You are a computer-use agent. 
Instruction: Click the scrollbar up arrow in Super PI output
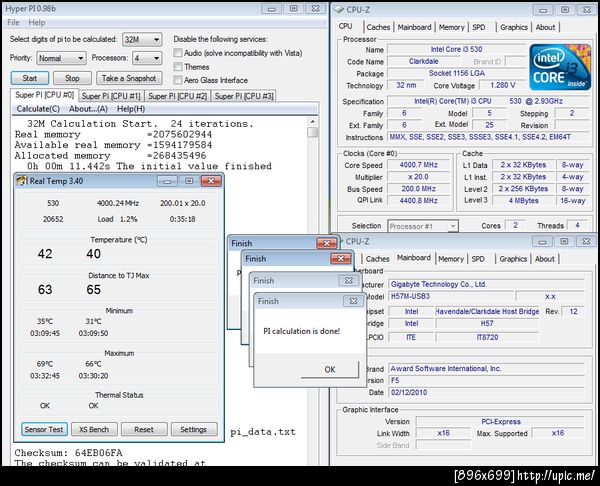point(313,122)
